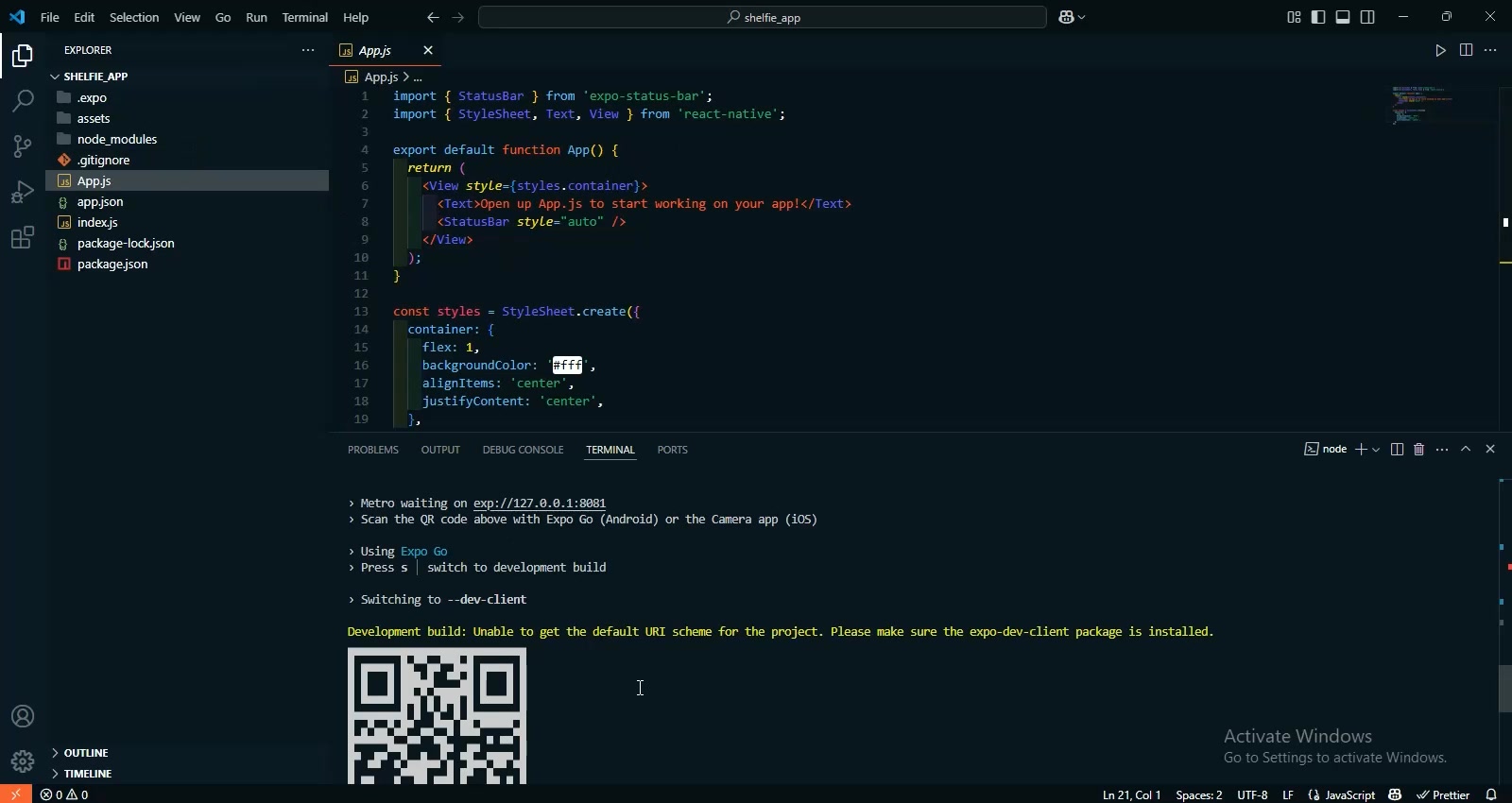Image resolution: width=1512 pixels, height=803 pixels.
Task: Open the Explorer view in activity bar
Action: point(23,57)
